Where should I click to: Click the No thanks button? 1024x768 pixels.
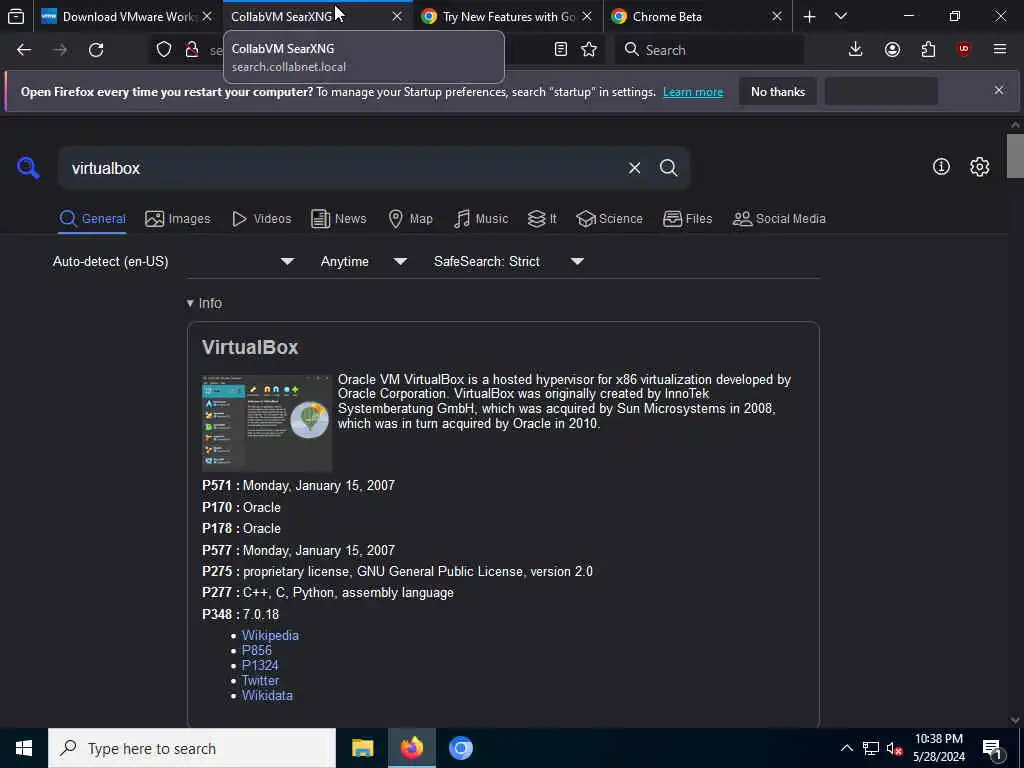778,92
